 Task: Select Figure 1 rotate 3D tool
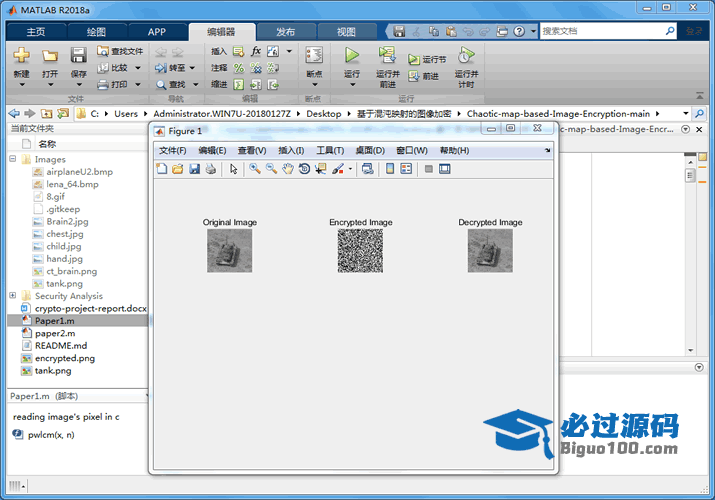[x=304, y=169]
